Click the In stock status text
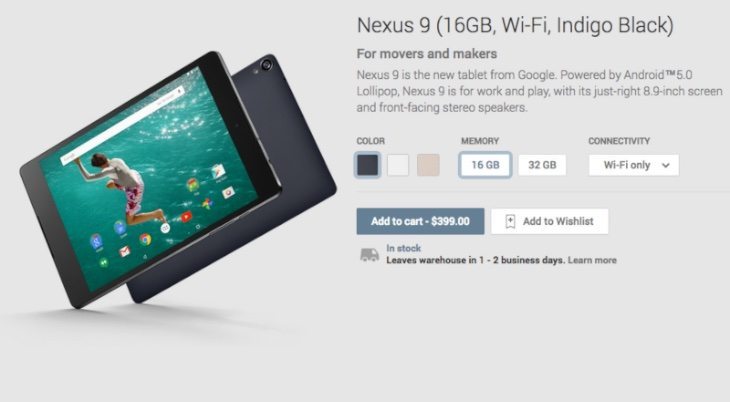 pos(403,248)
